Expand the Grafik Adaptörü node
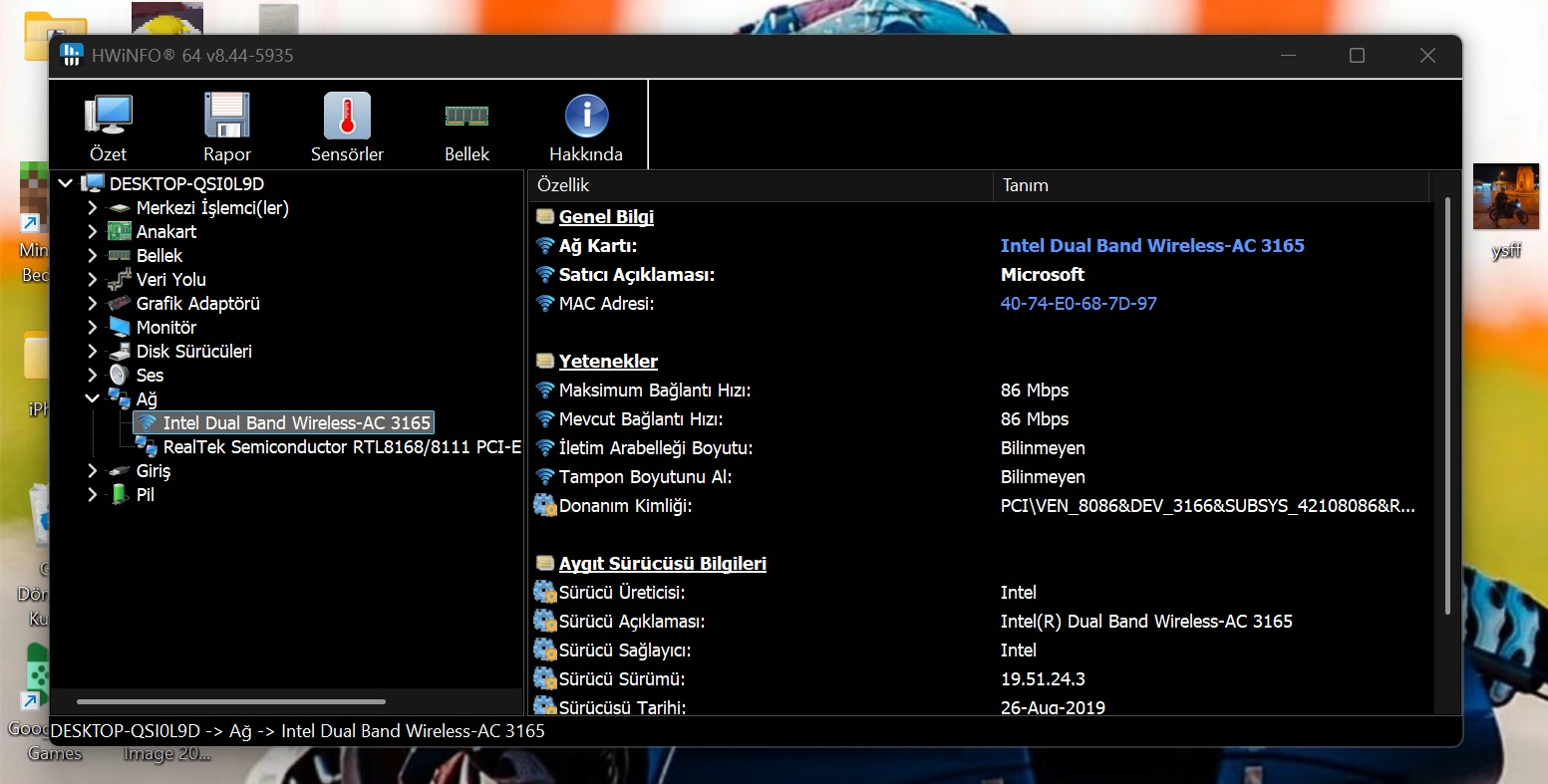This screenshot has height=784, width=1548. tap(93, 304)
